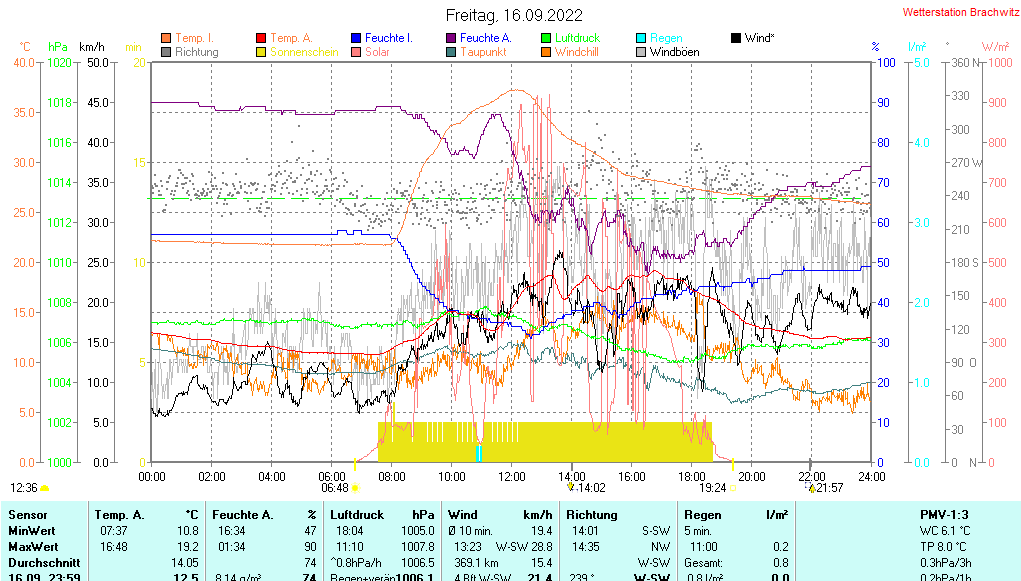Click the red Temp. A. legend swatch

point(262,38)
